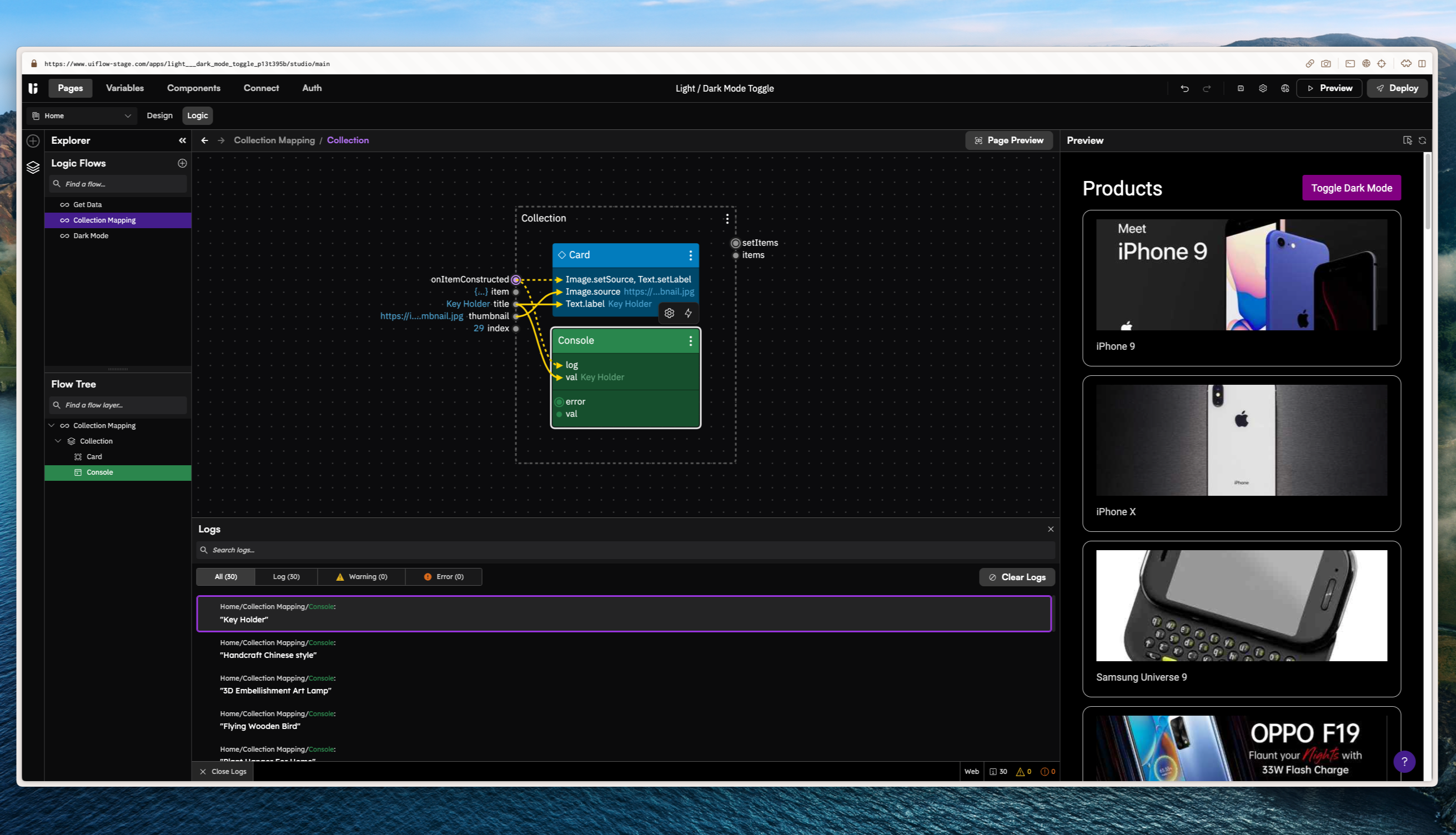Viewport: 1456px width, 835px height.
Task: Open the Card node three-dot menu
Action: (x=690, y=255)
